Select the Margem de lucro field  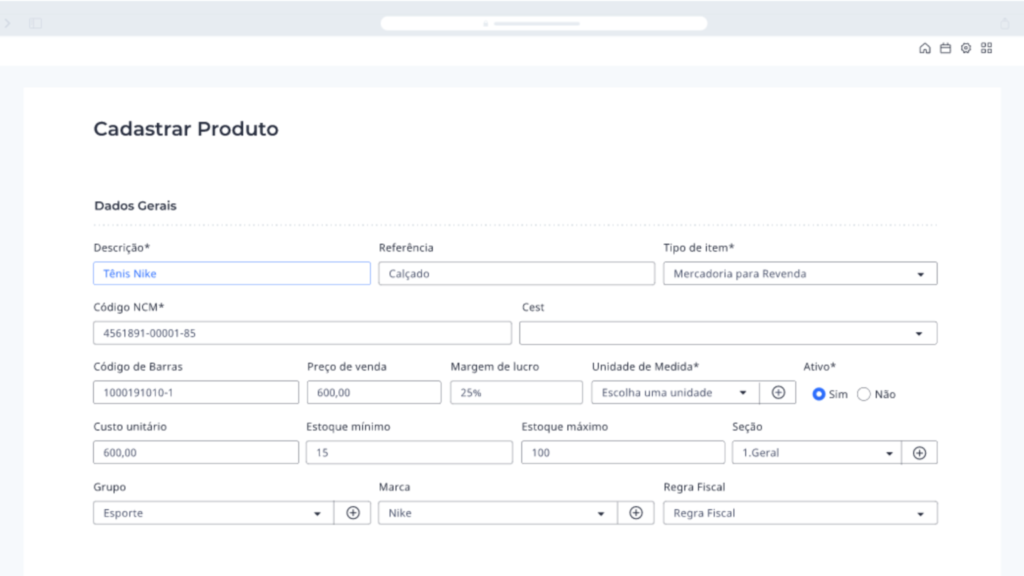[516, 393]
